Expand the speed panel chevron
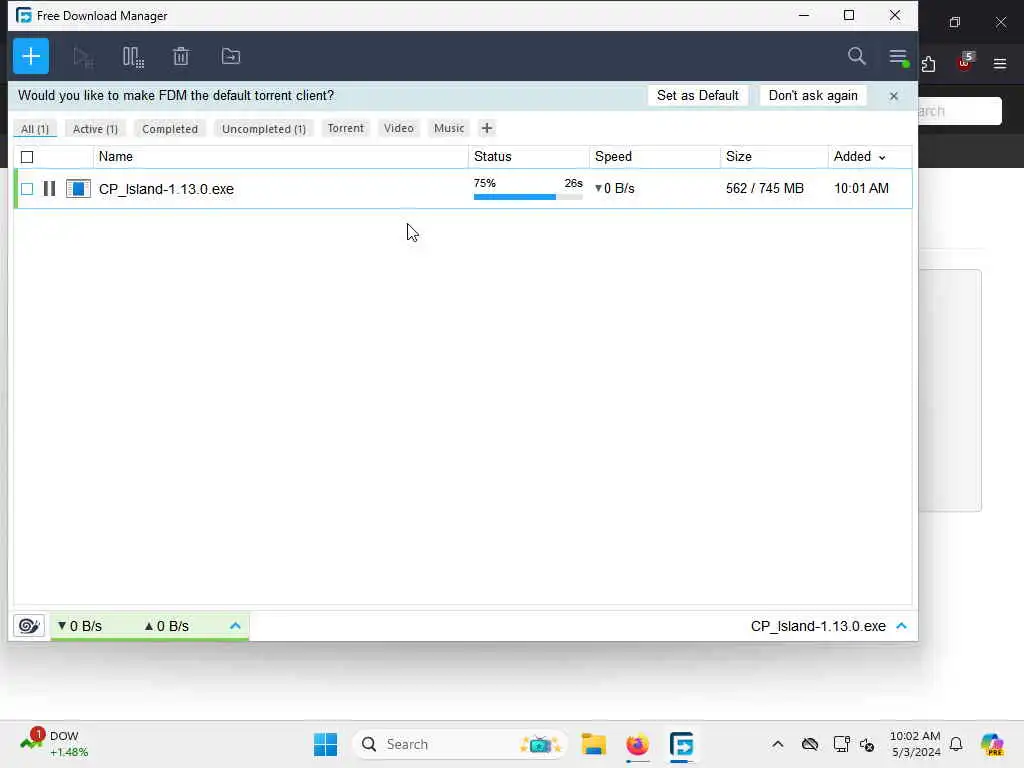The width and height of the screenshot is (1024, 768). click(235, 626)
